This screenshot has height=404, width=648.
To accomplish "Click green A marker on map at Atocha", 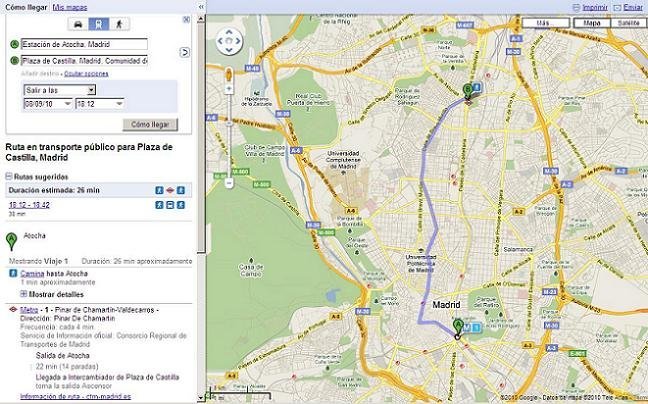I will click(x=457, y=327).
